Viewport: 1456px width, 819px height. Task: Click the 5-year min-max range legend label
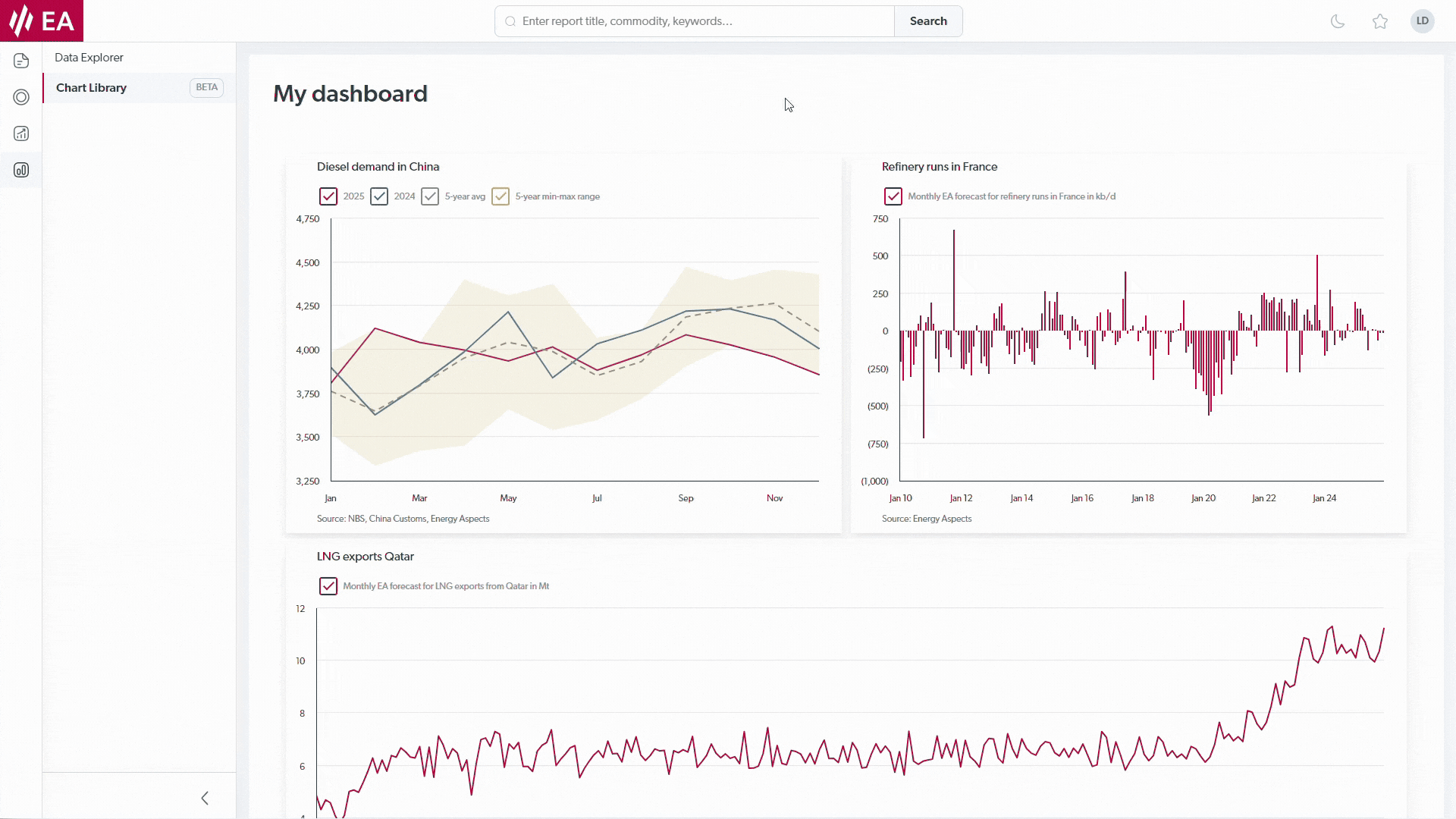click(557, 196)
